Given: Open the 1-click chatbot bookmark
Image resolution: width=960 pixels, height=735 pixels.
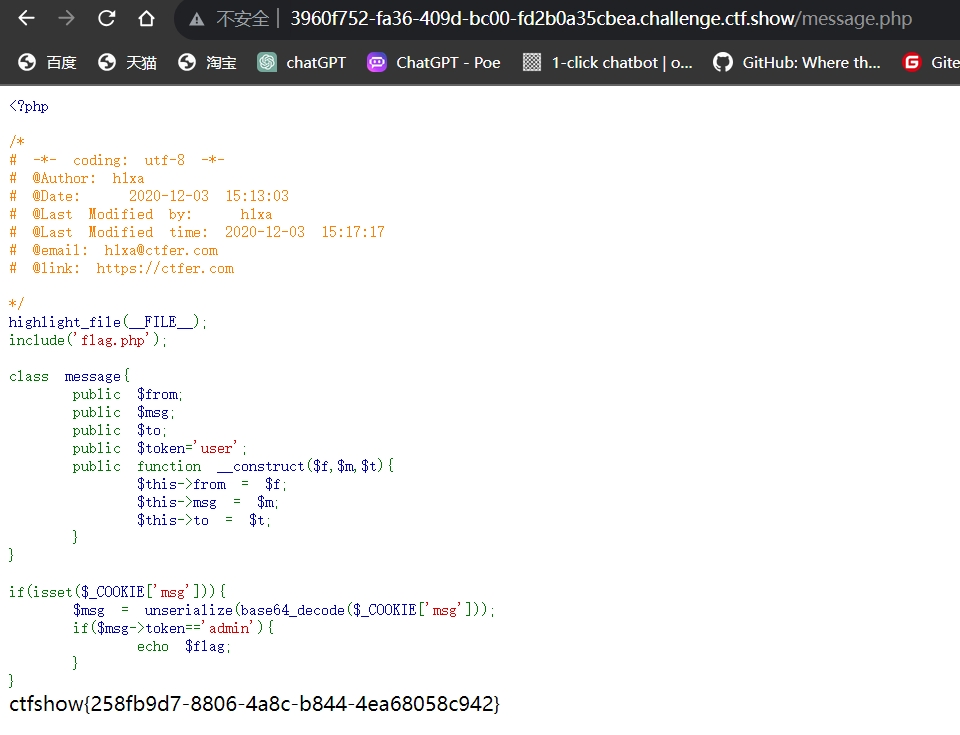Looking at the screenshot, I should coord(607,62).
